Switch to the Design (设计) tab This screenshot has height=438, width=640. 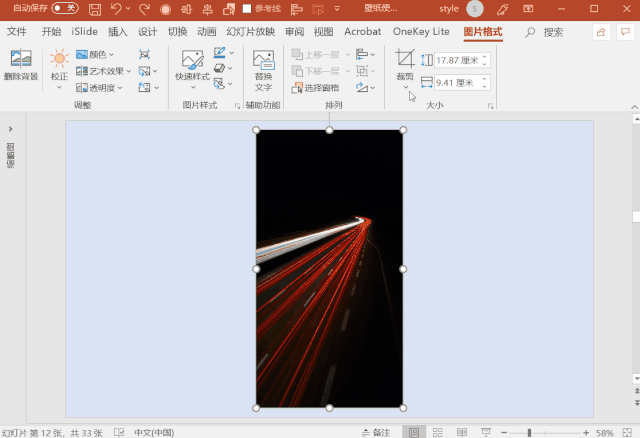click(147, 32)
